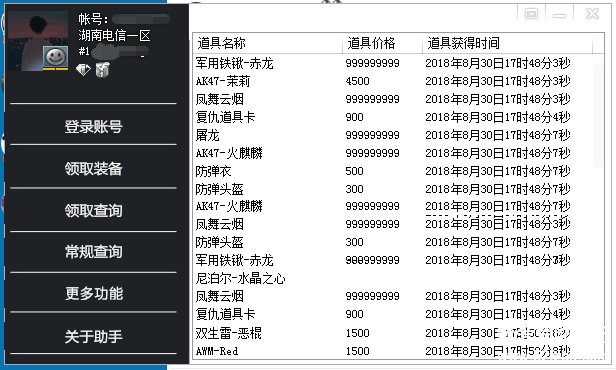Click the 帐号 account label
The height and width of the screenshot is (370, 616).
tap(93, 19)
